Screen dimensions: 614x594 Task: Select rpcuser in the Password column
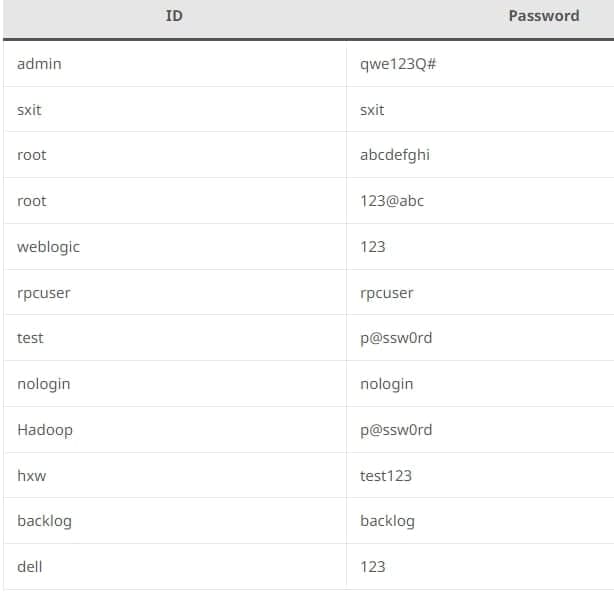tap(387, 293)
